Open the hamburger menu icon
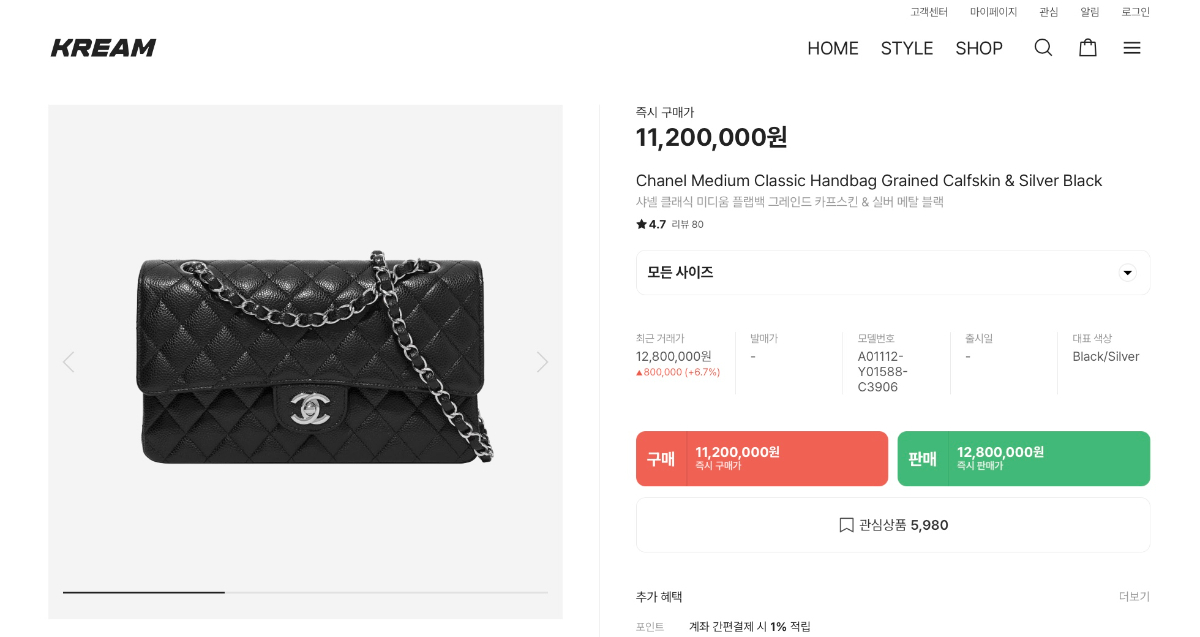1200x637 pixels. (1132, 48)
